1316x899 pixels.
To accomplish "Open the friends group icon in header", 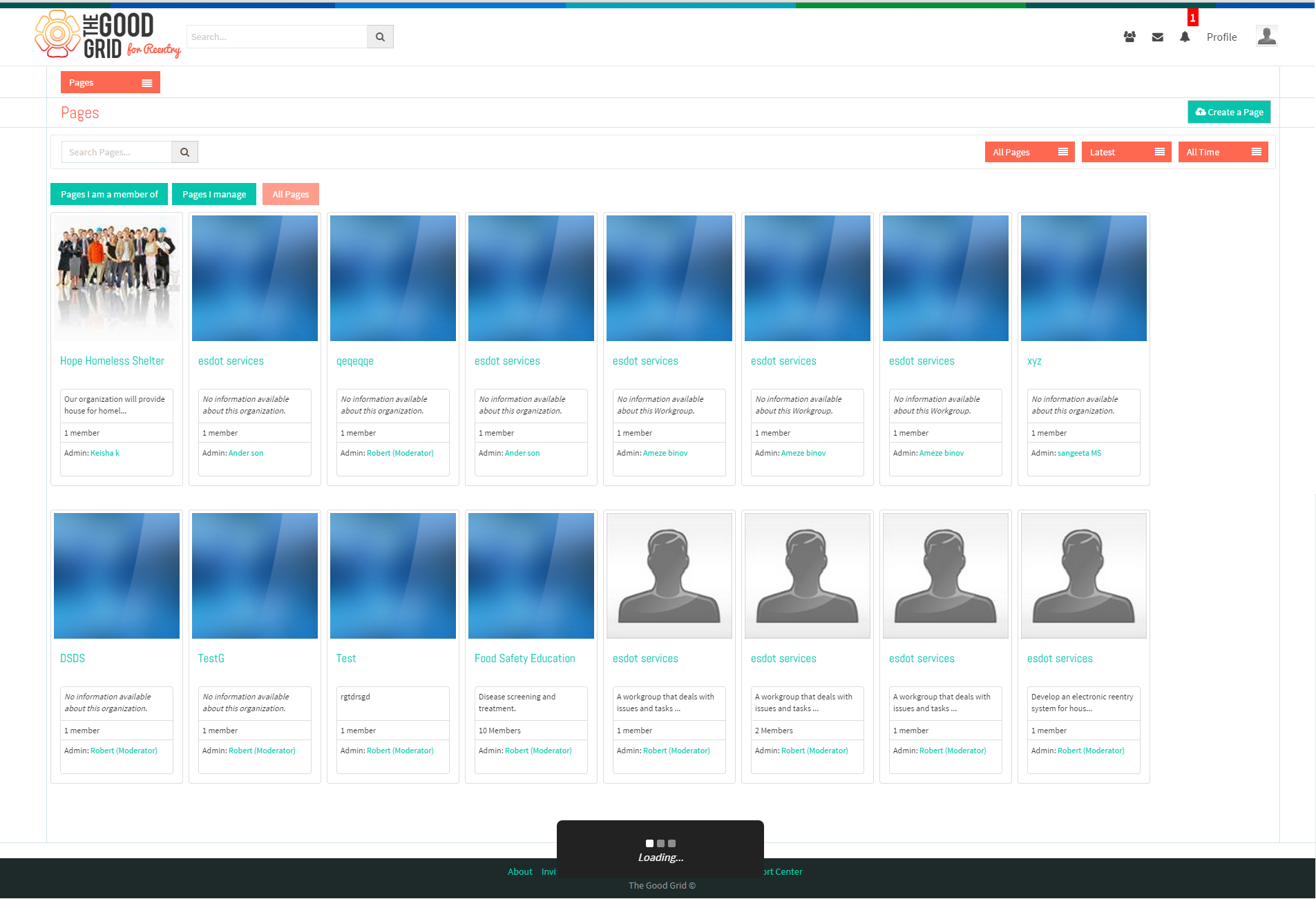I will coord(1129,37).
